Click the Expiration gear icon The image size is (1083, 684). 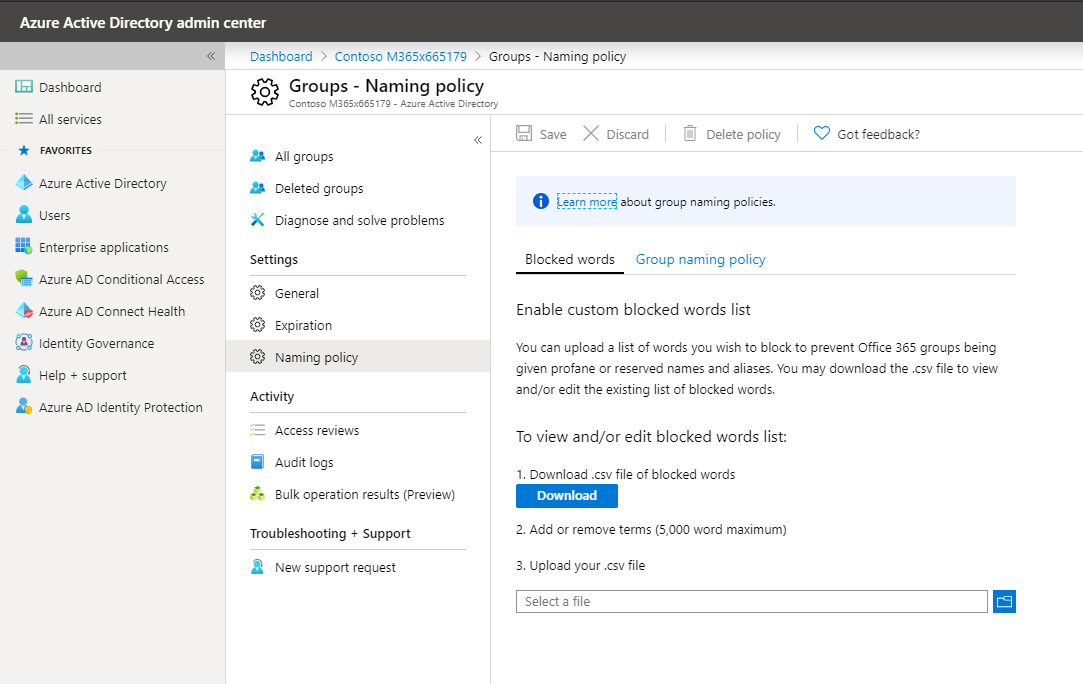coord(258,325)
